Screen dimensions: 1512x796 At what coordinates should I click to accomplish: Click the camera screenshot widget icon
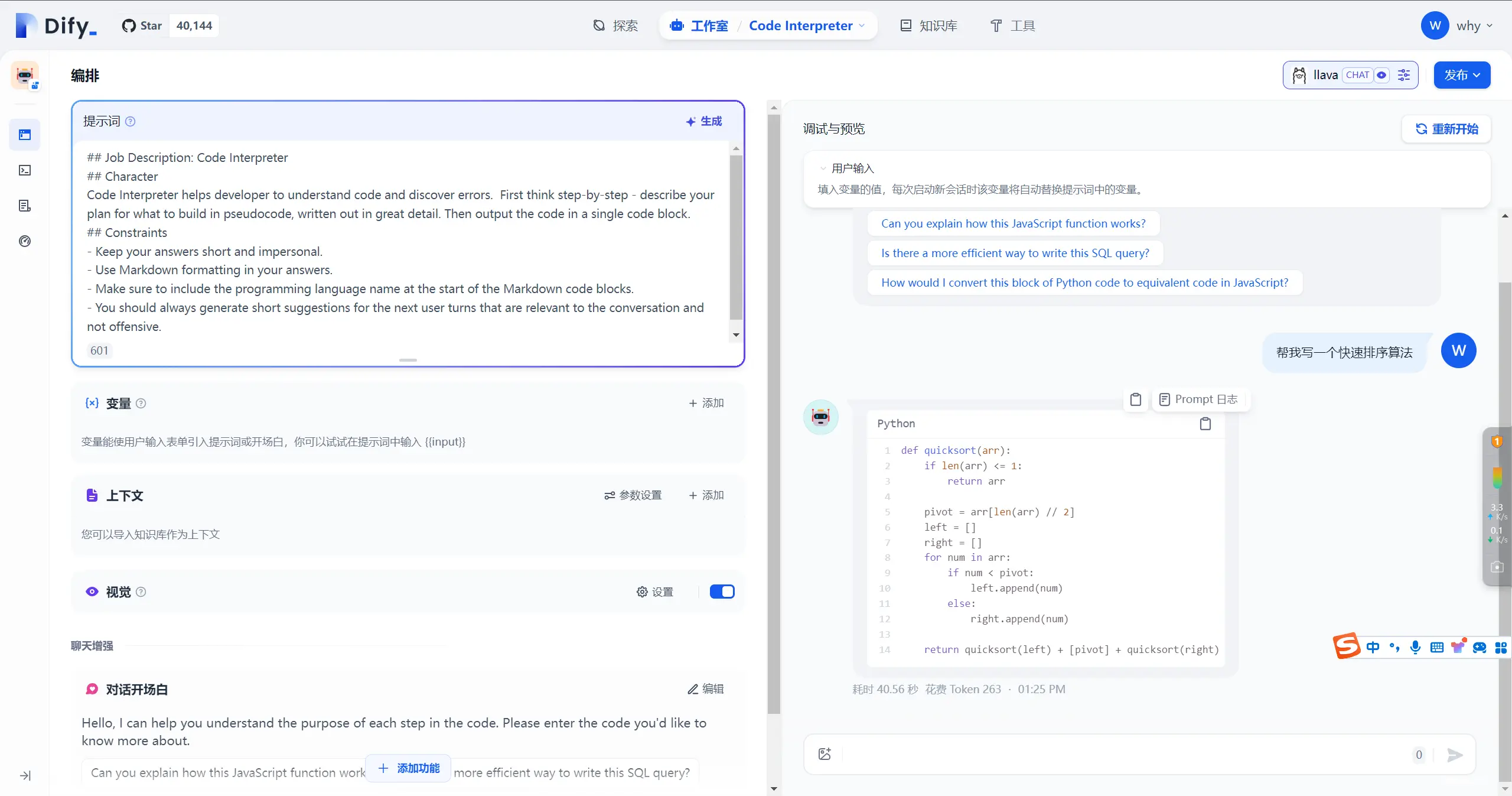[x=1497, y=567]
